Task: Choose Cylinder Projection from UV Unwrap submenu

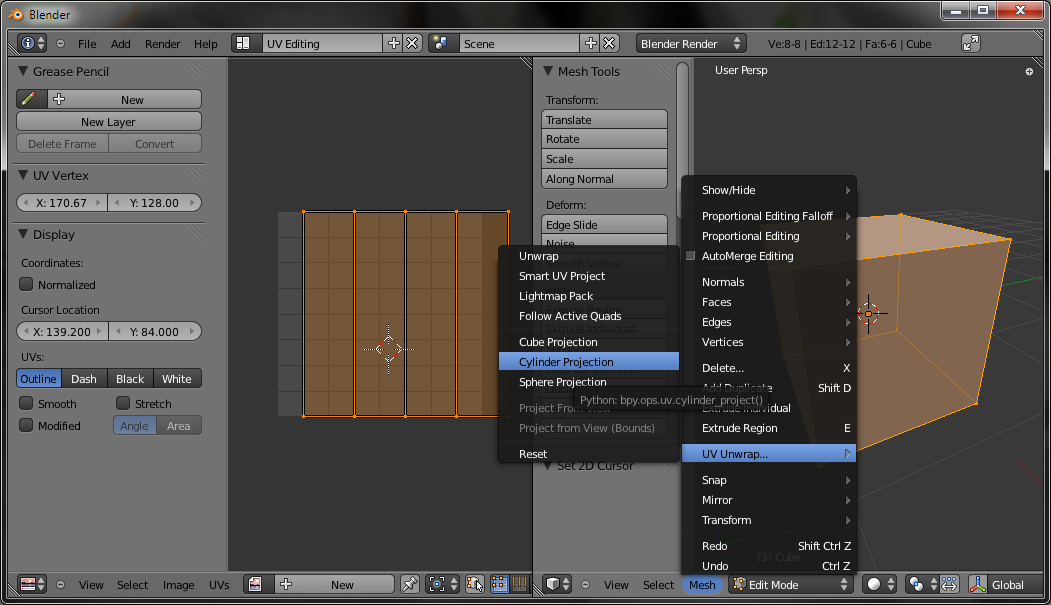Action: (x=566, y=362)
